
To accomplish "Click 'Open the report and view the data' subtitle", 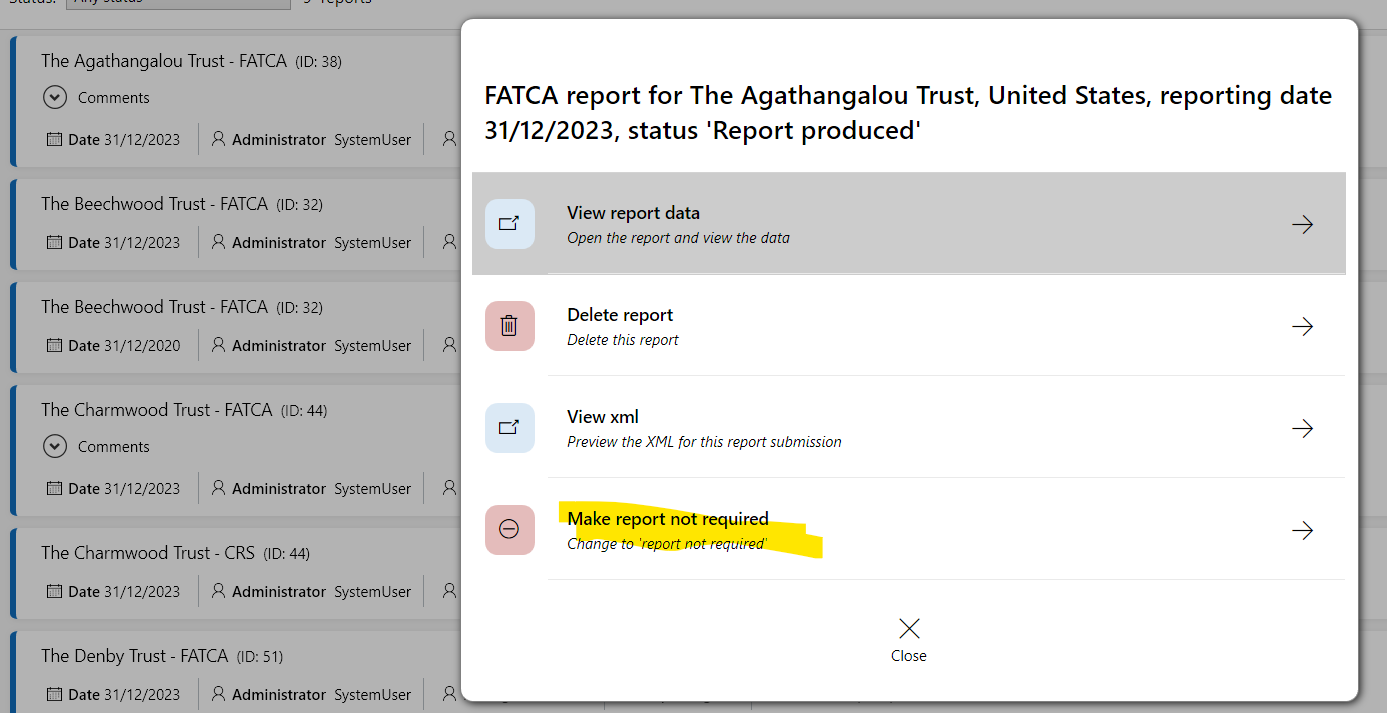I will tap(678, 238).
